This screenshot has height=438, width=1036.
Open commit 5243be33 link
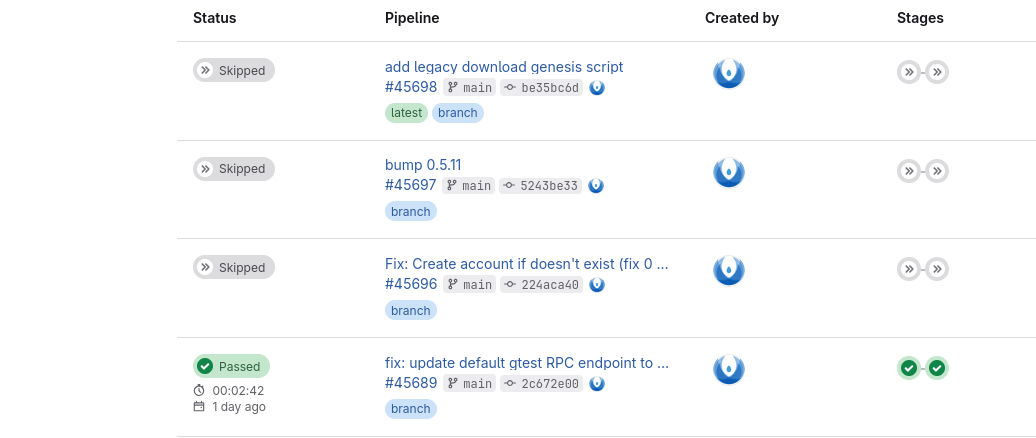pos(549,186)
